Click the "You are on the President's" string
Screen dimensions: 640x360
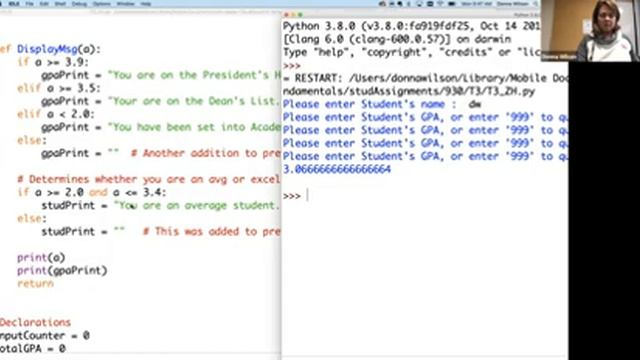click(194, 75)
